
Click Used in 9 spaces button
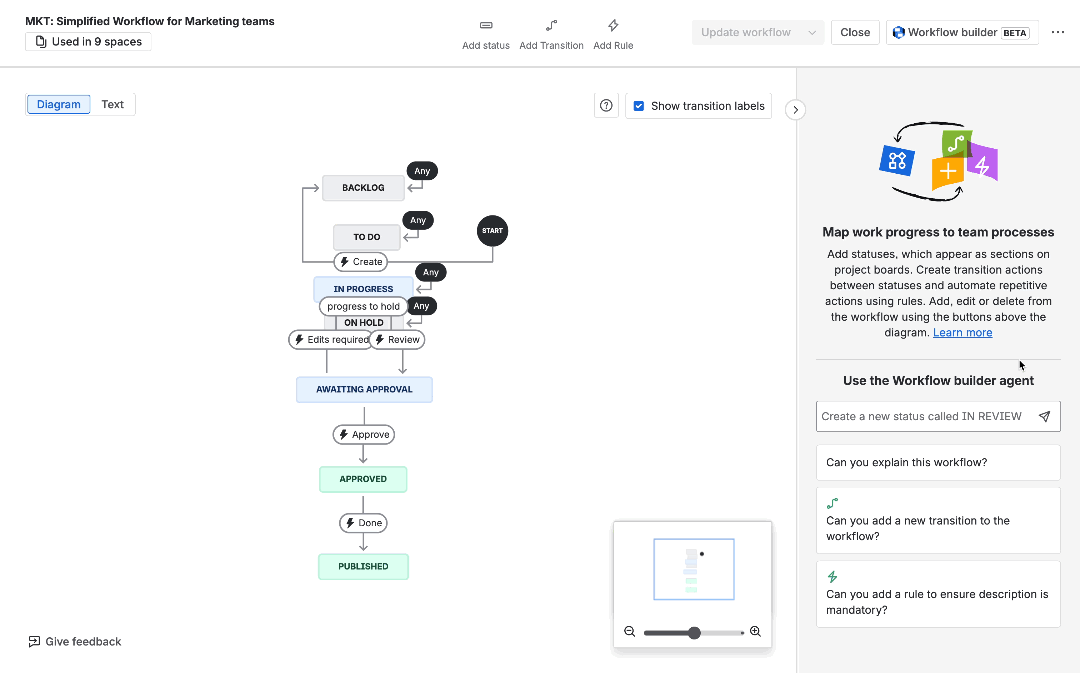(x=88, y=41)
